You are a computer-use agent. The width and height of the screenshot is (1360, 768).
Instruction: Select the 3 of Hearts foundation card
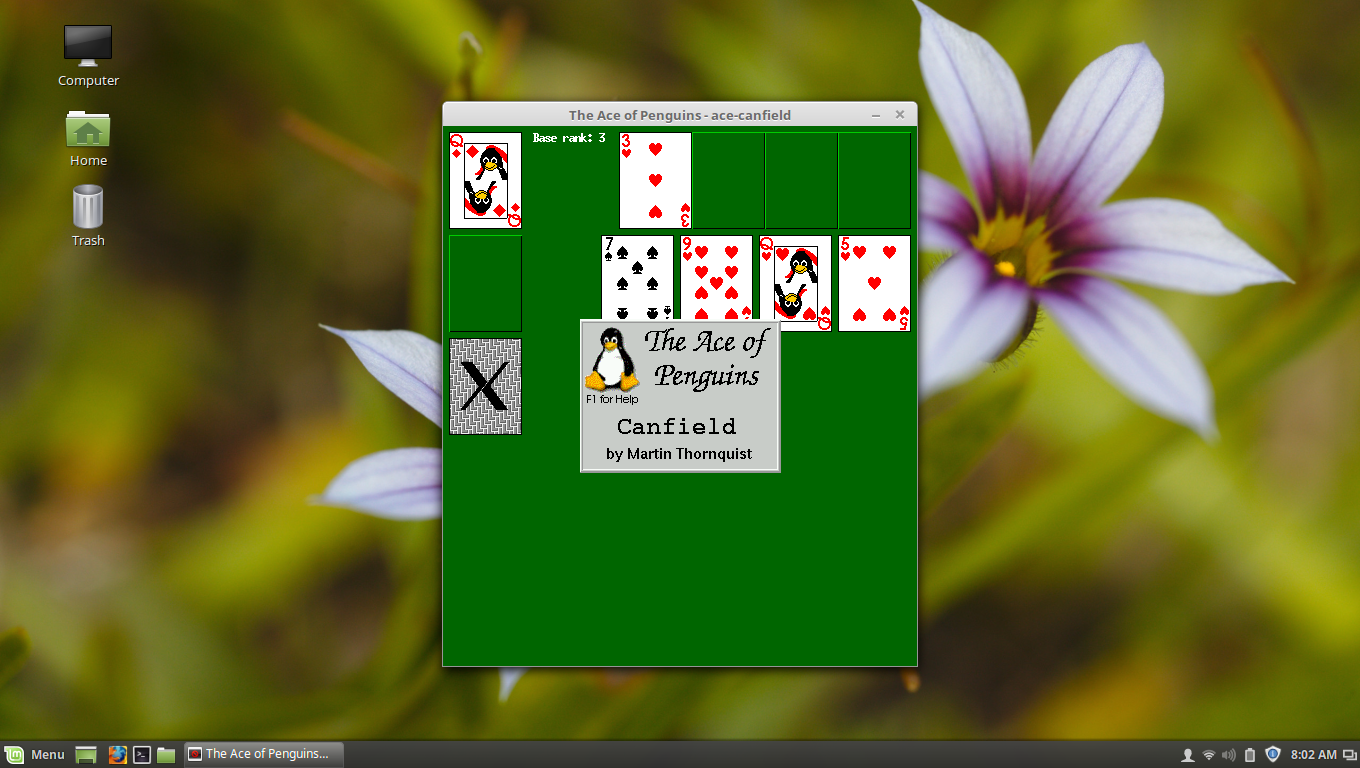click(x=655, y=180)
